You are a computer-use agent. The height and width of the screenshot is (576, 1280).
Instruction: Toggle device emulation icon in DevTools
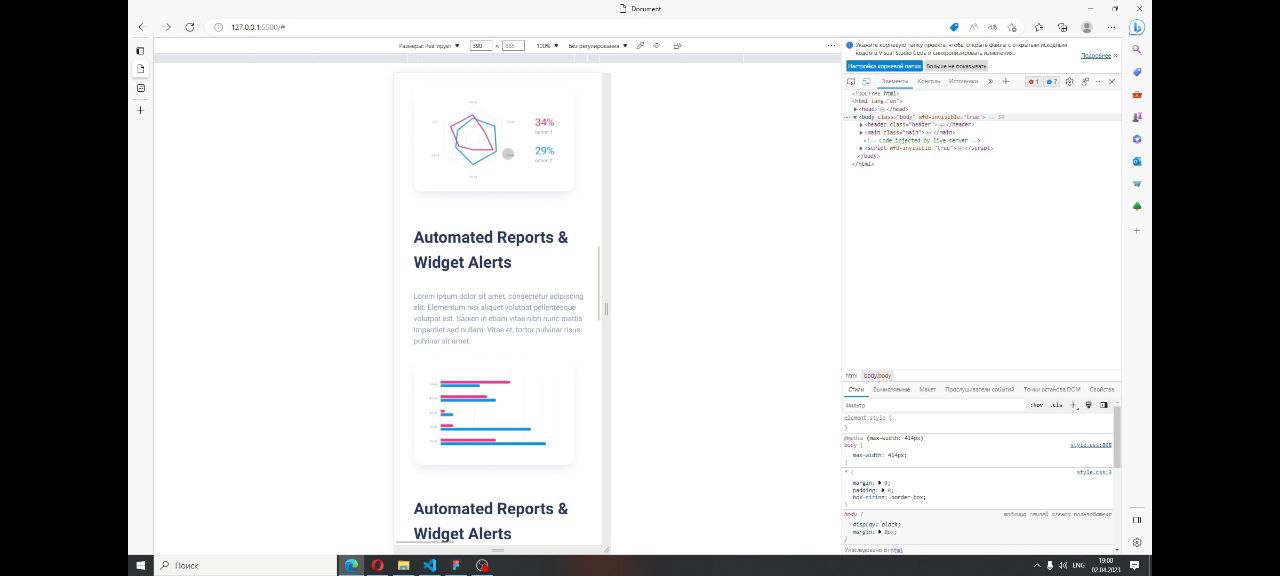tap(866, 81)
